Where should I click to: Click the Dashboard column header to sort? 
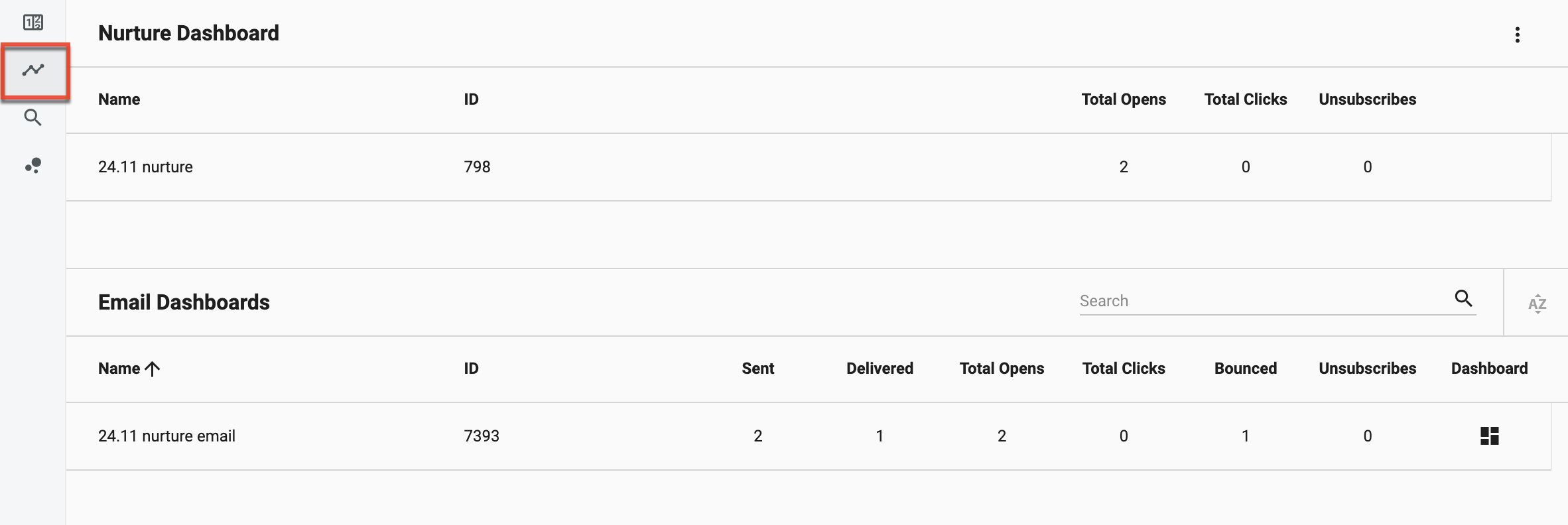pyautogui.click(x=1489, y=369)
